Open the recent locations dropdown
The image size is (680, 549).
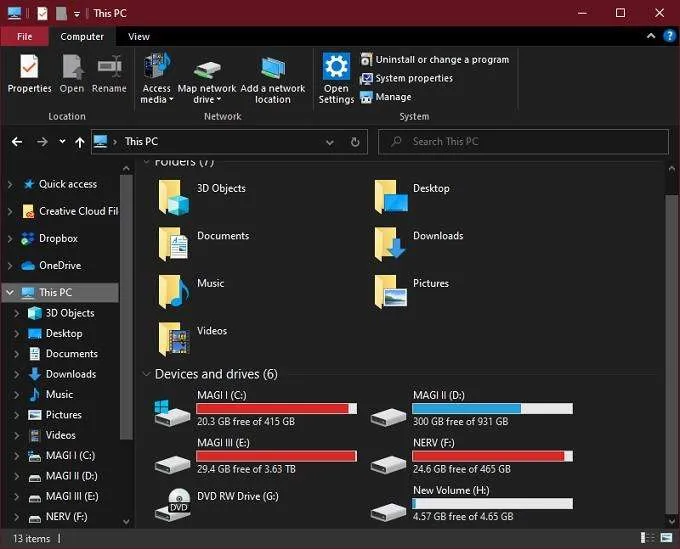tap(62, 141)
